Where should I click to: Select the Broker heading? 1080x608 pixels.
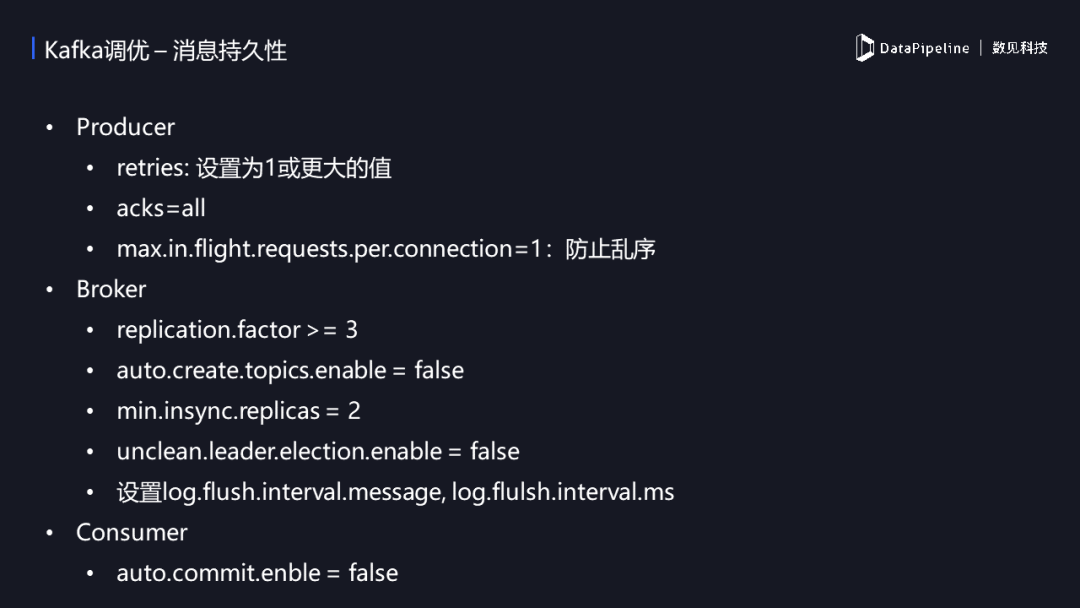click(x=111, y=289)
